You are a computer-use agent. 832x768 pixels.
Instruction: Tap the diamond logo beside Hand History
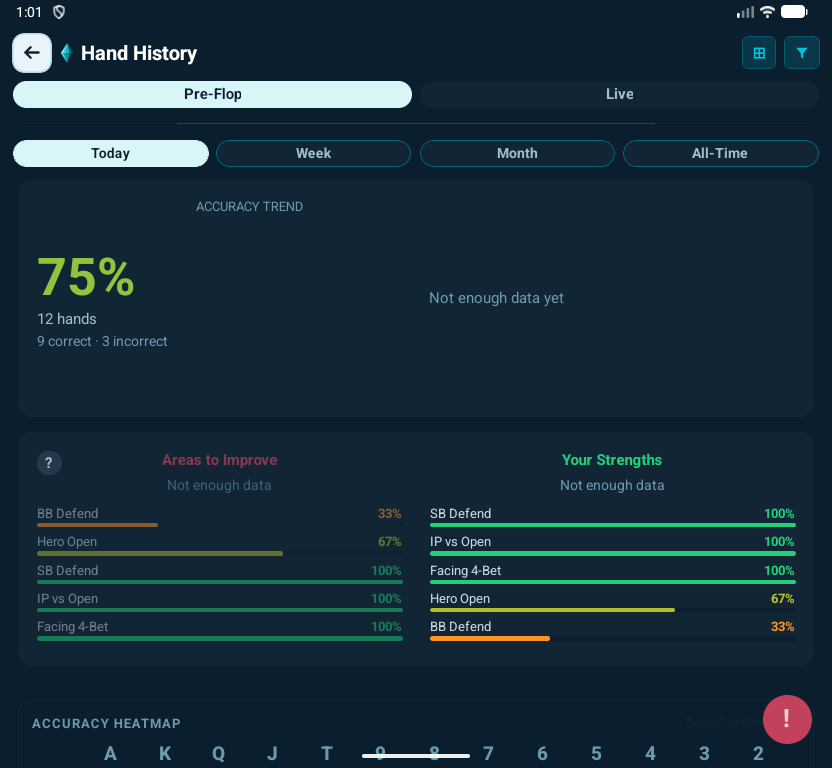[x=66, y=53]
